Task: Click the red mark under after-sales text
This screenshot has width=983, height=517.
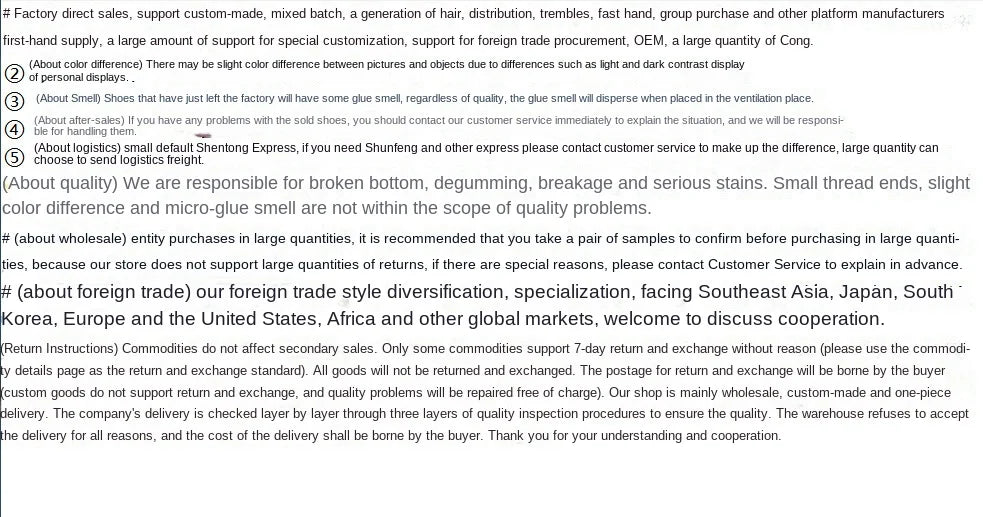Action: point(203,135)
